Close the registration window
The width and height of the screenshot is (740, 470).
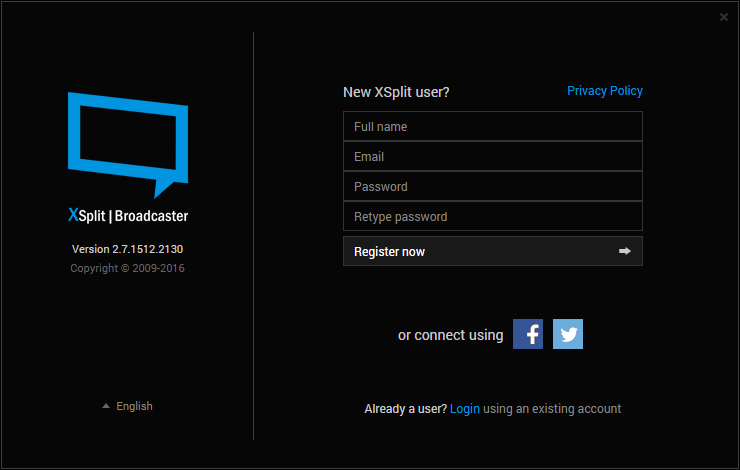pos(723,17)
